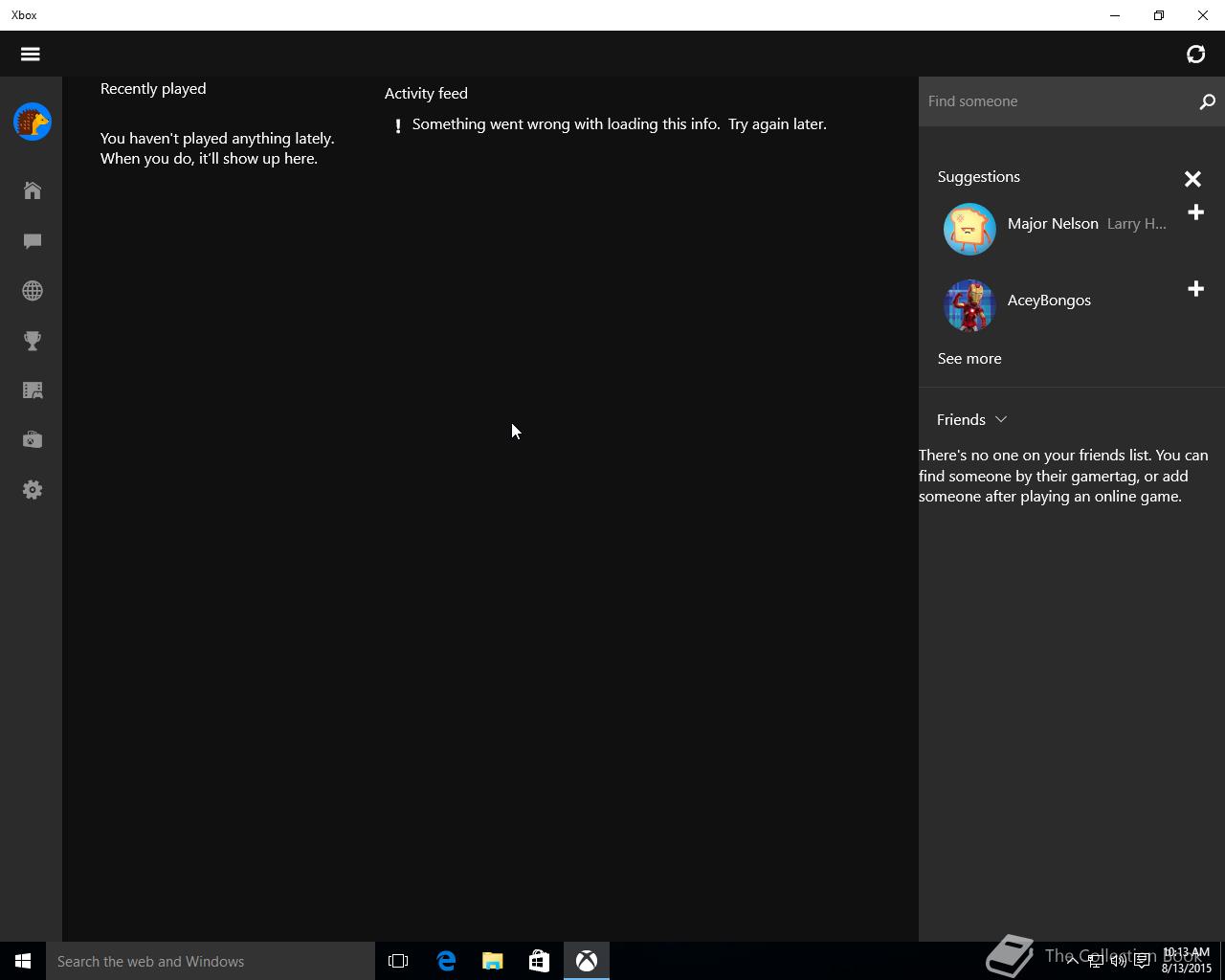Select AceyBongos gamertag name
Screen dimensions: 1225x980
(1049, 300)
